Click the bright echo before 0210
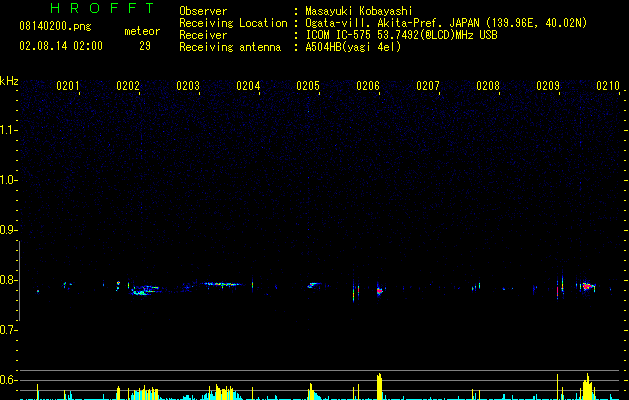 pyautogui.click(x=588, y=286)
